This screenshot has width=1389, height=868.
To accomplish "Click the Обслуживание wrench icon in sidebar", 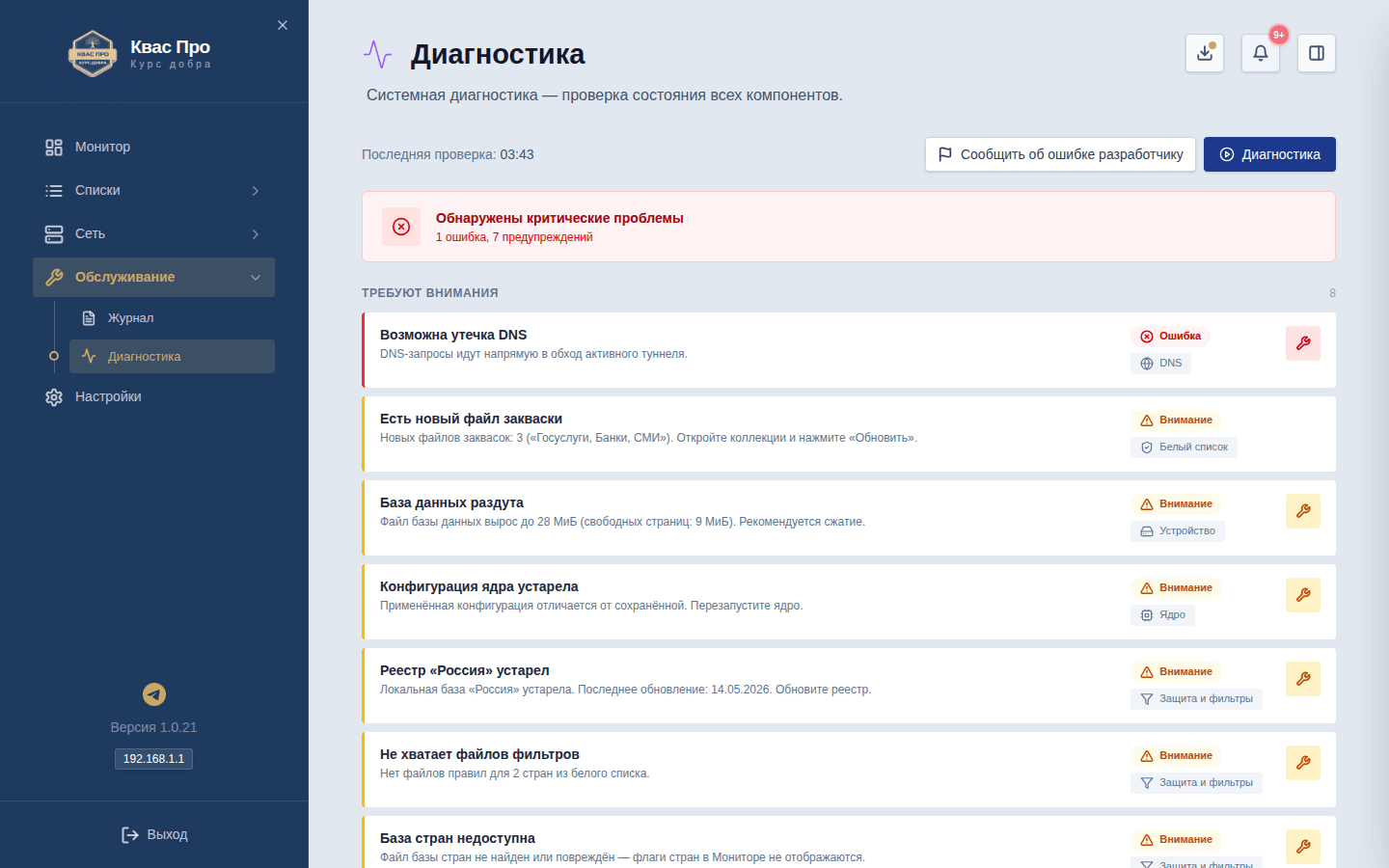I will click(54, 278).
